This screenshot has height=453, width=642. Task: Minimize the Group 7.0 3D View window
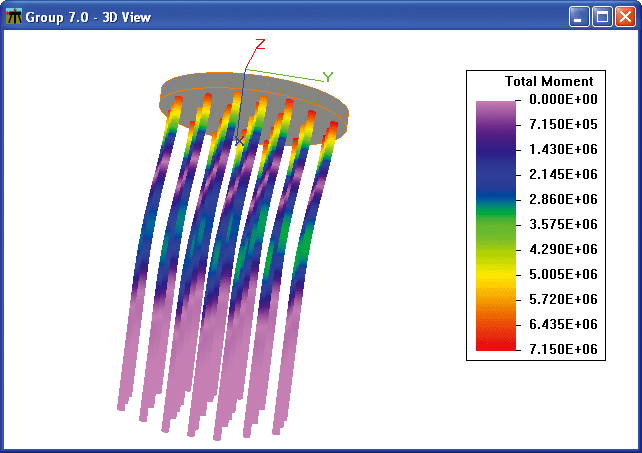coord(579,17)
